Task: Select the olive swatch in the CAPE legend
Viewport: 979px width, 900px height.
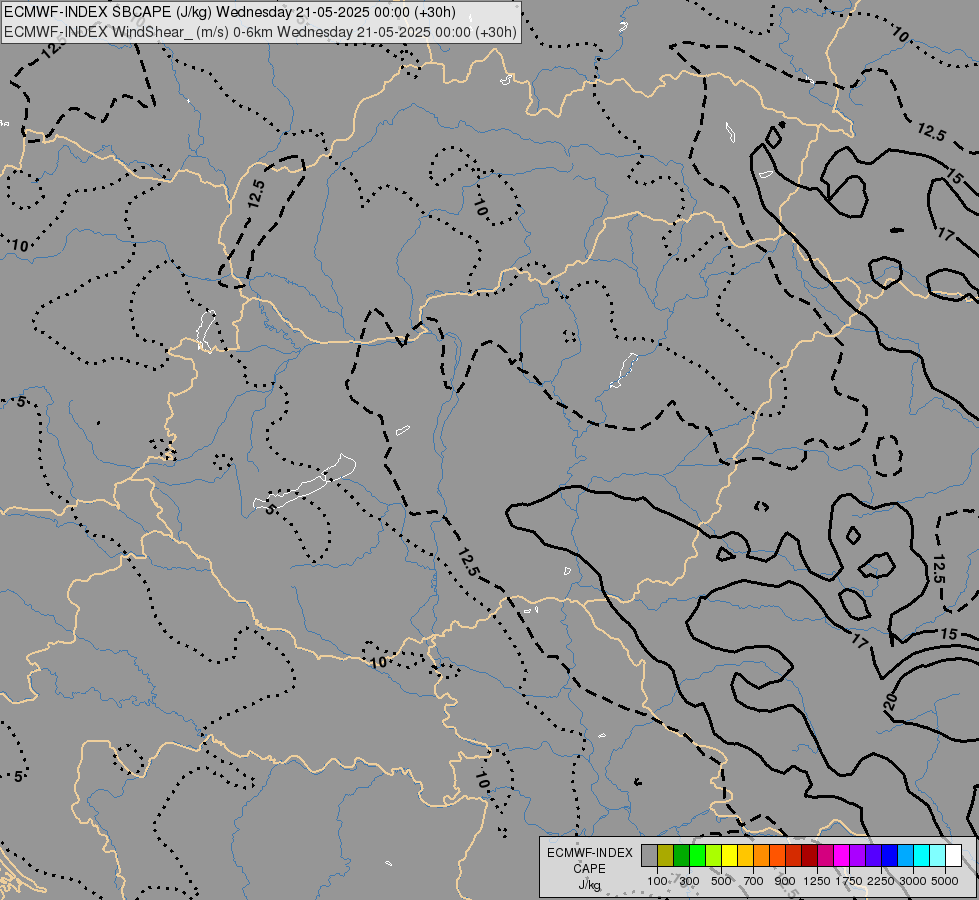Action: coord(666,855)
